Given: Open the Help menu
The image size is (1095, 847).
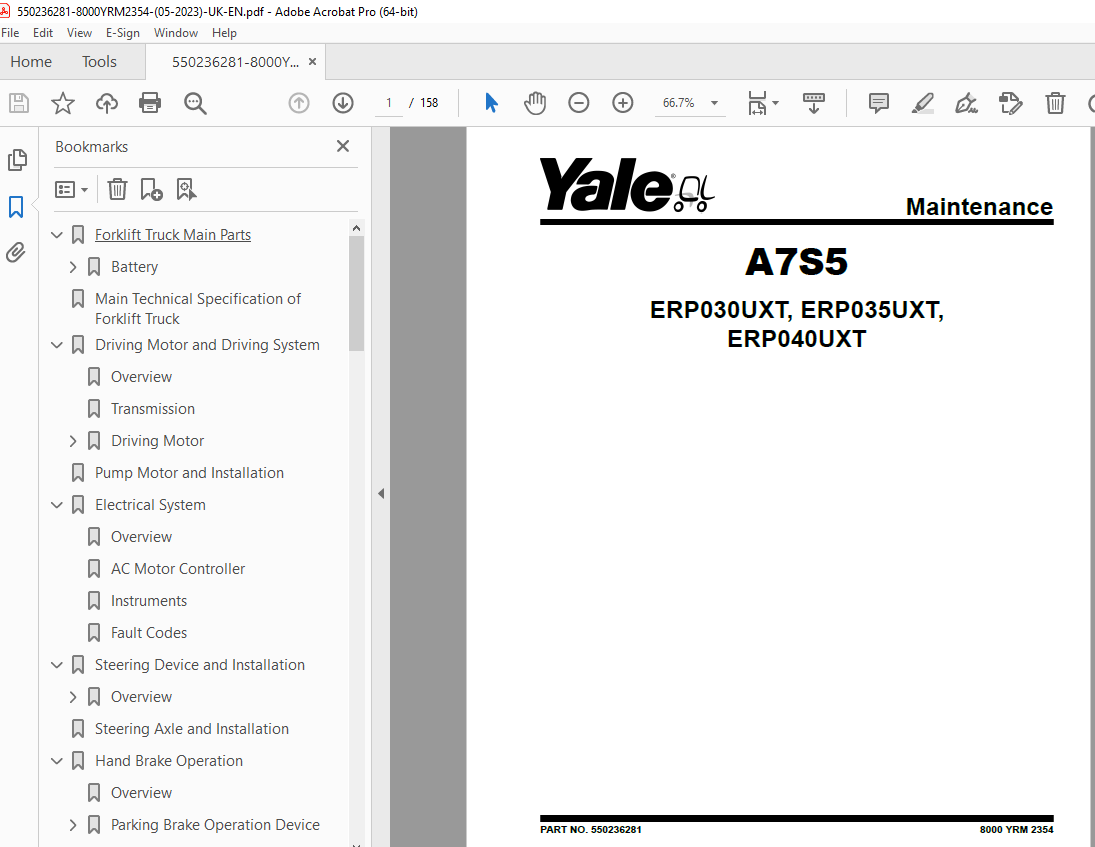Looking at the screenshot, I should tap(224, 33).
